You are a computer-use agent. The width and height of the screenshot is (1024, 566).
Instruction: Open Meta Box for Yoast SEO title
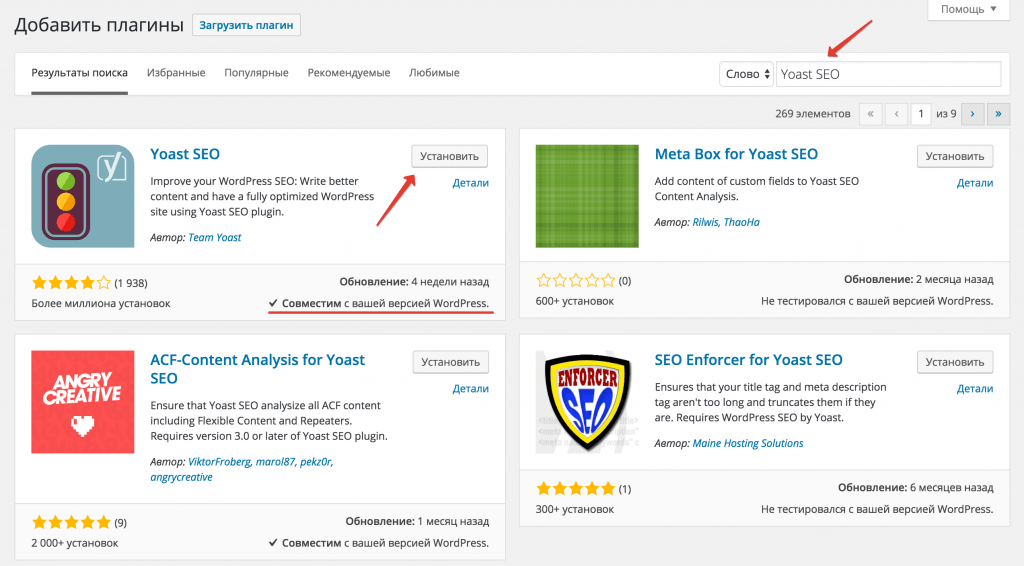(736, 154)
